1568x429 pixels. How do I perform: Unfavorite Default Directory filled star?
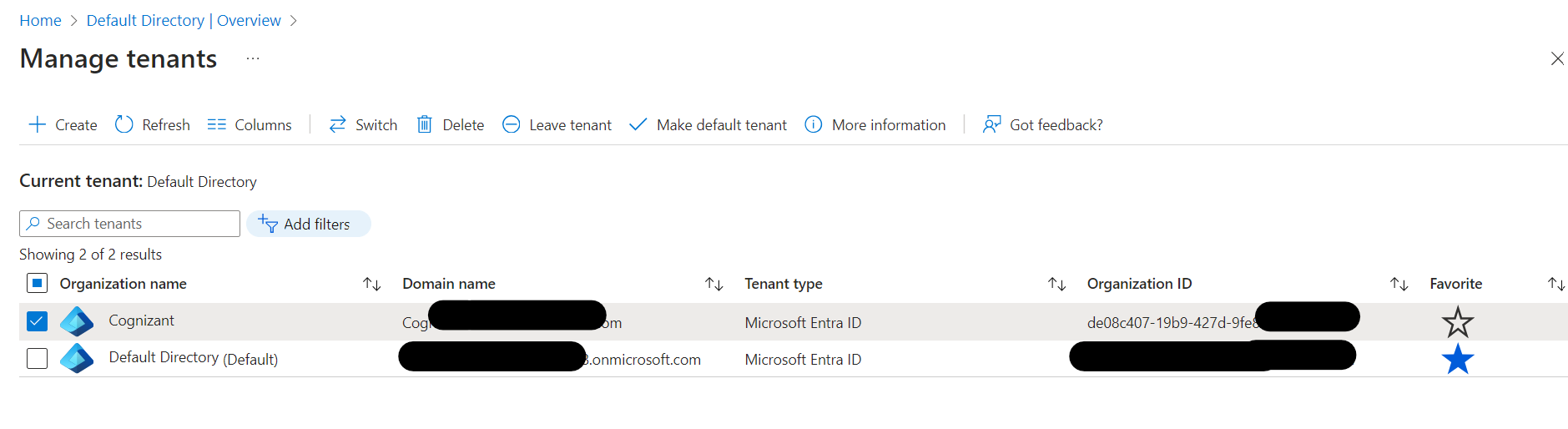pos(1458,359)
